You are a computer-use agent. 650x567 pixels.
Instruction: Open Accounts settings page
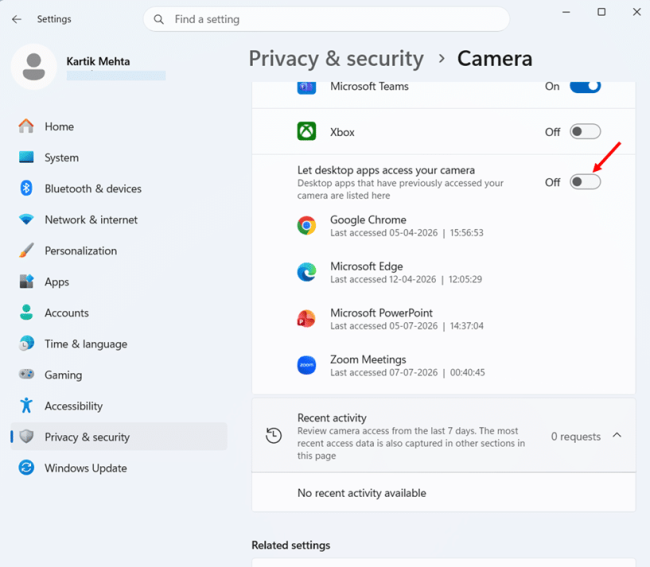[119, 313]
